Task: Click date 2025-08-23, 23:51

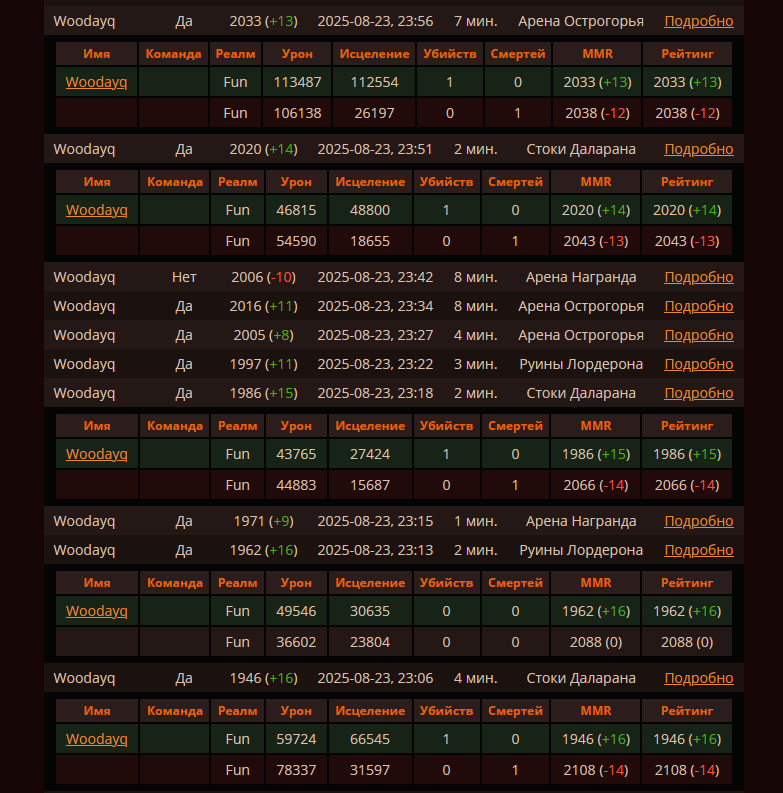Action: click(x=375, y=149)
